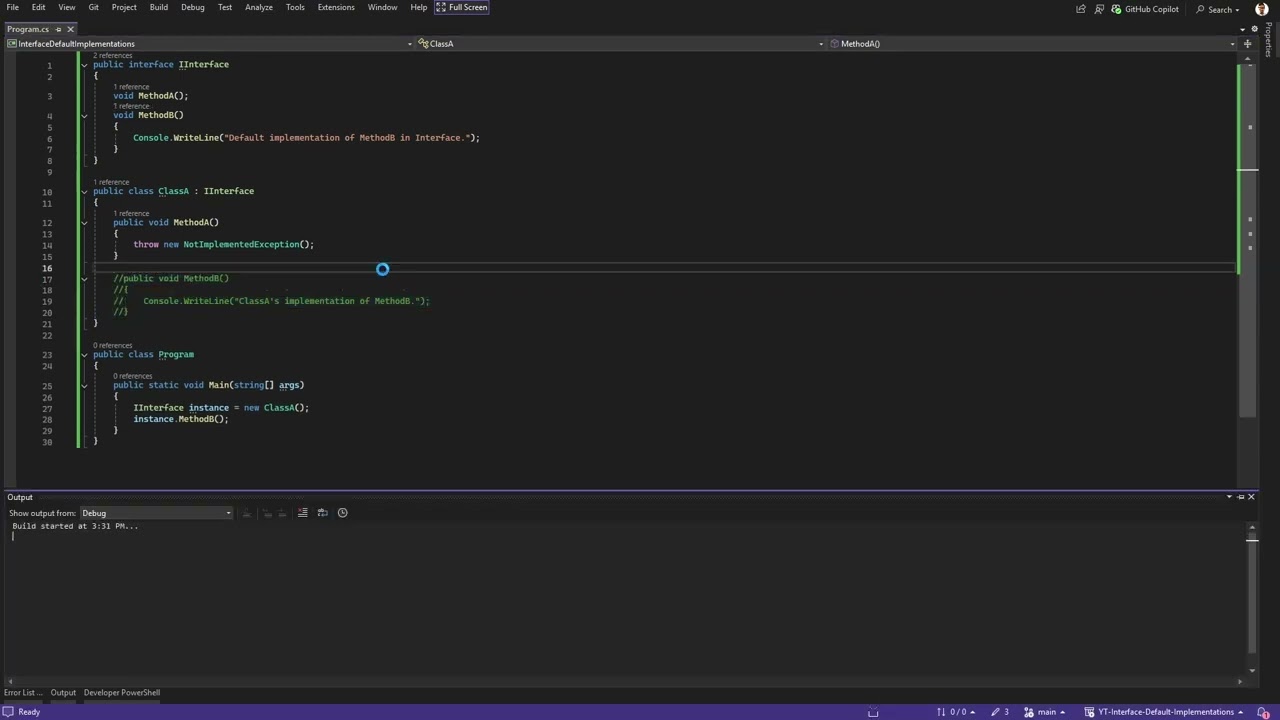
Task: Click the editor vertical scrollbar
Action: [x=1247, y=240]
